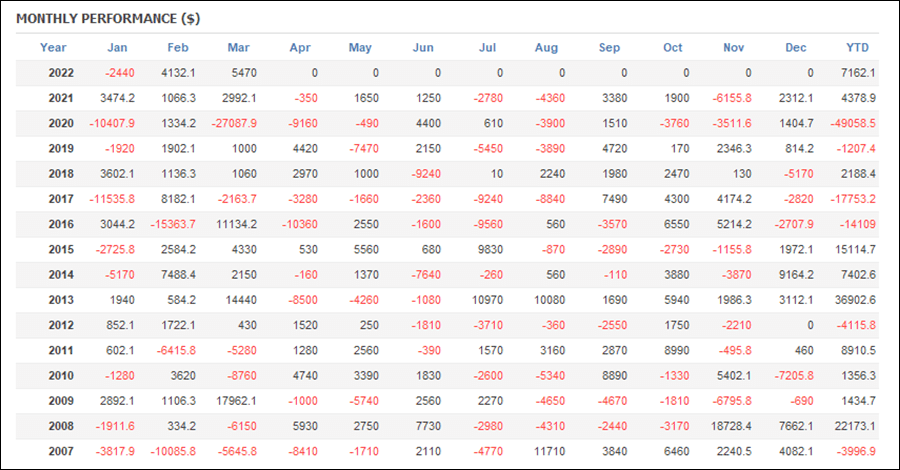Click the Dec column header

point(796,48)
